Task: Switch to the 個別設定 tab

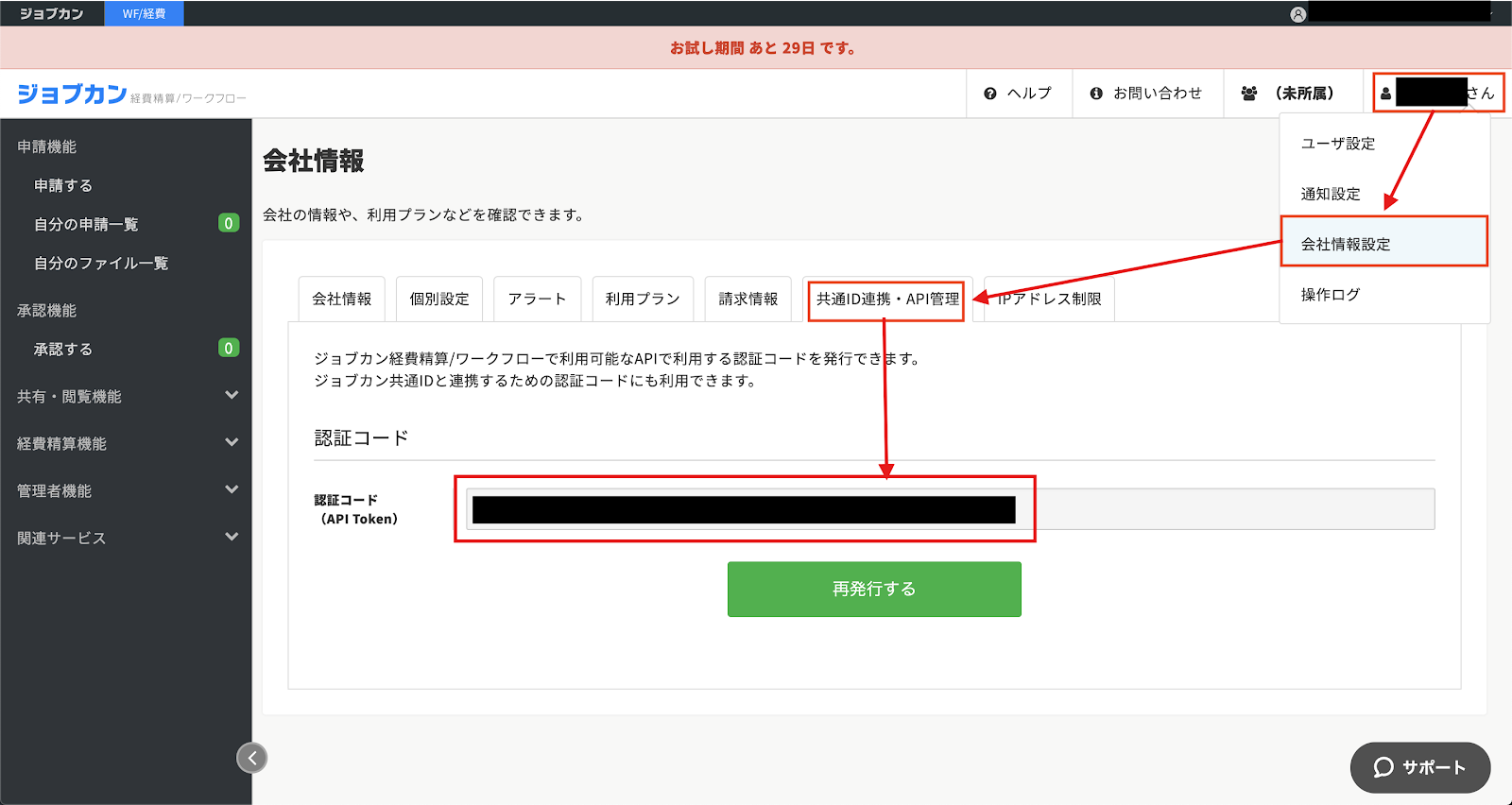Action: point(439,299)
